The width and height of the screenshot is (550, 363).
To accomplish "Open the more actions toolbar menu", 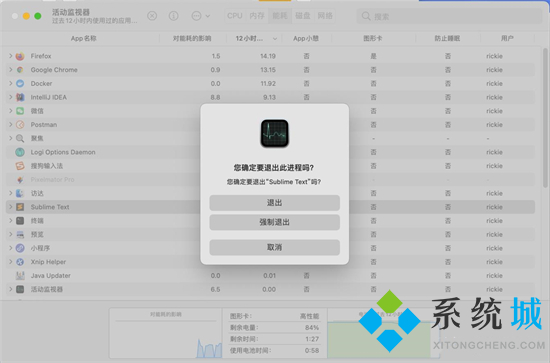I will click(200, 16).
